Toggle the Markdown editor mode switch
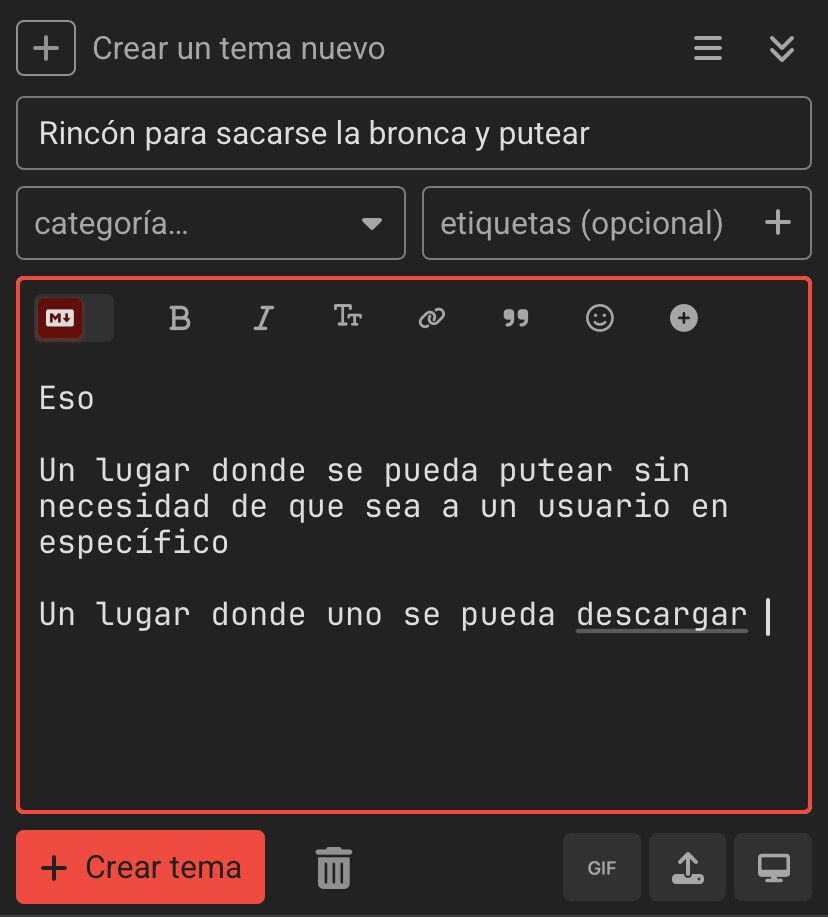This screenshot has height=917, width=828. point(74,318)
